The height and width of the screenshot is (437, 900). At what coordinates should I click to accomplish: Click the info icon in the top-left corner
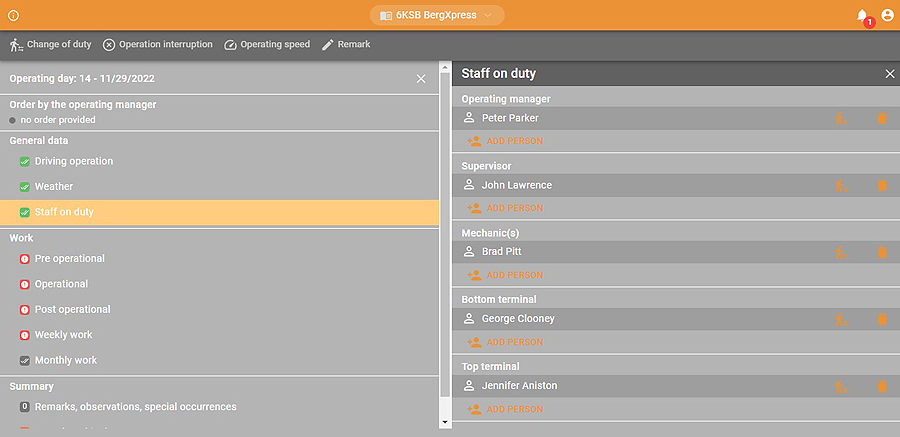pos(13,15)
